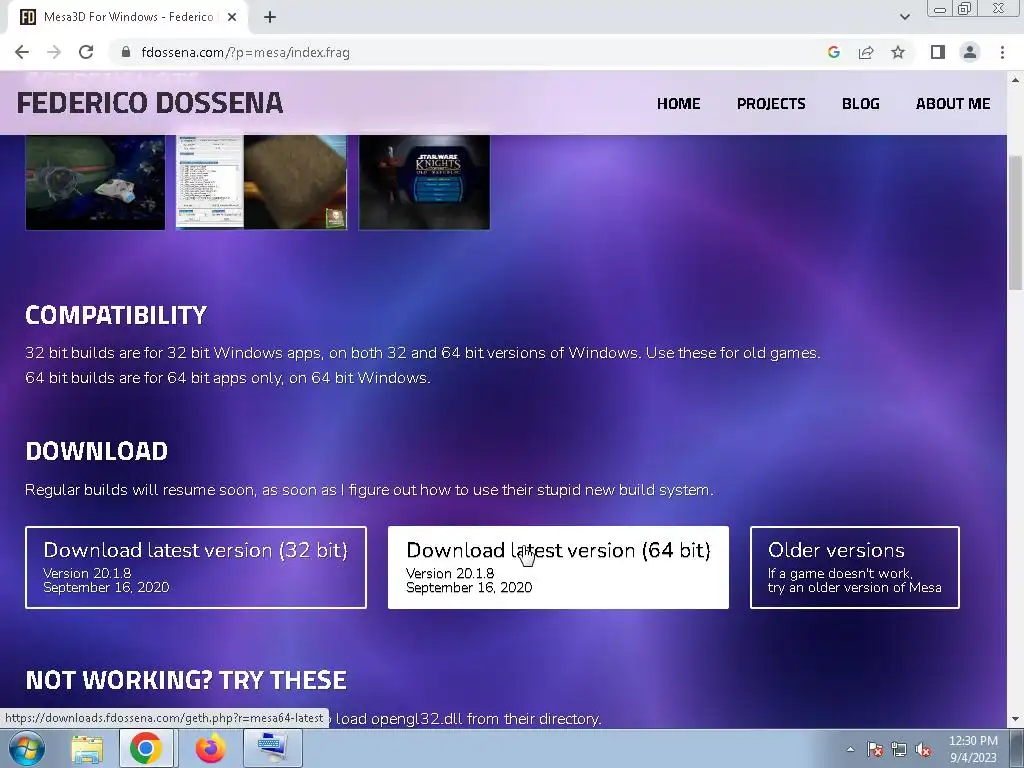Image resolution: width=1024 pixels, height=768 pixels.
Task: Download latest version 32 bit
Action: coord(196,568)
